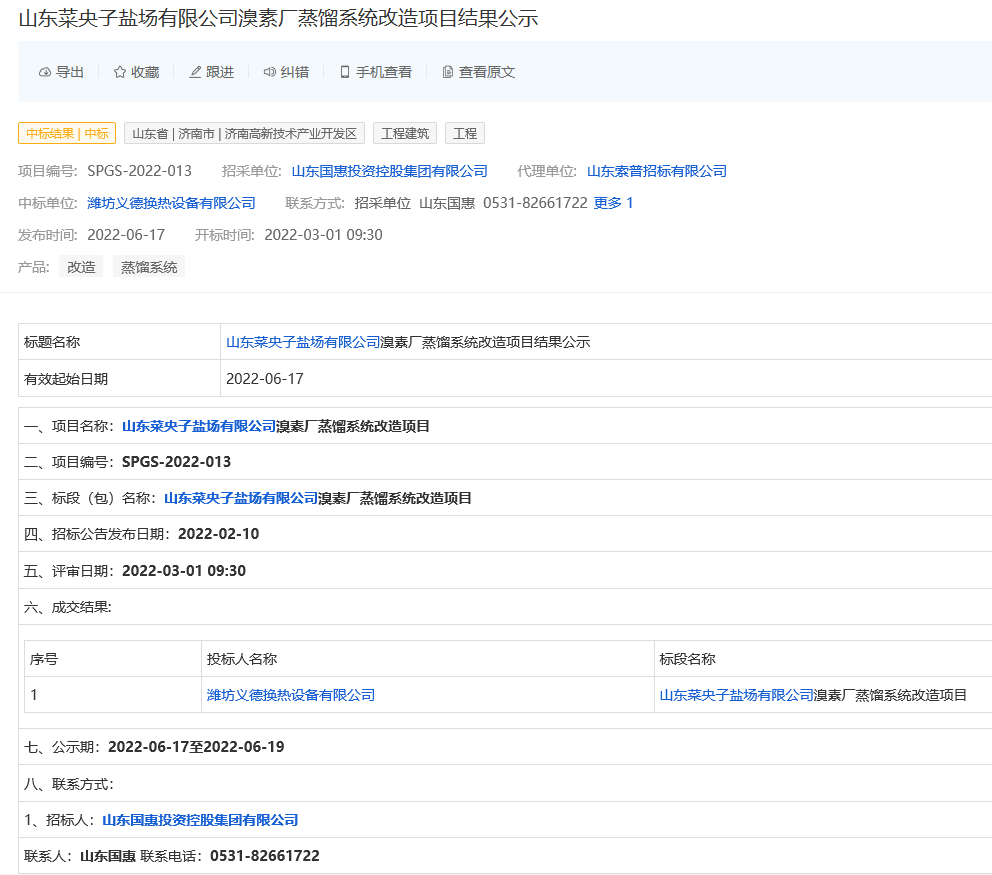
Task: Select the 中标结果 | 中标 orange tag
Action: [x=67, y=133]
